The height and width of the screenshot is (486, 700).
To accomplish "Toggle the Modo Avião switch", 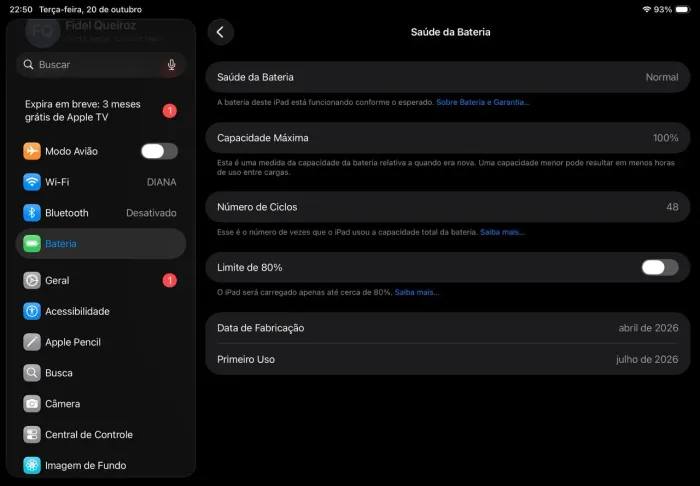I will coord(159,151).
